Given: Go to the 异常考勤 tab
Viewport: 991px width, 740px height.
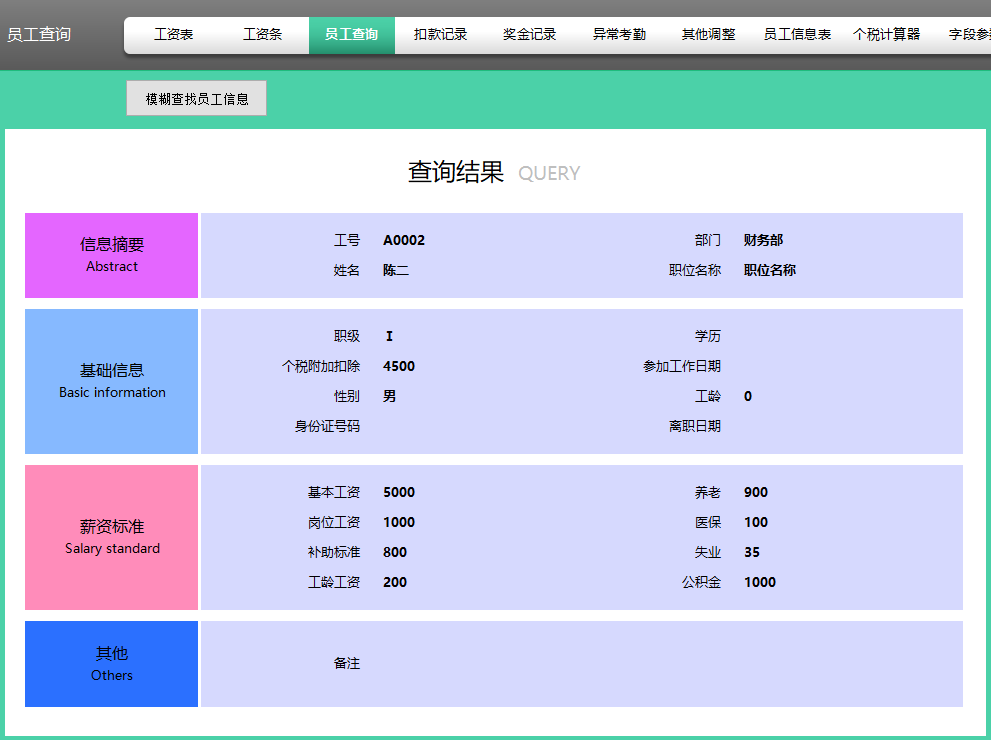Looking at the screenshot, I should click(x=618, y=33).
